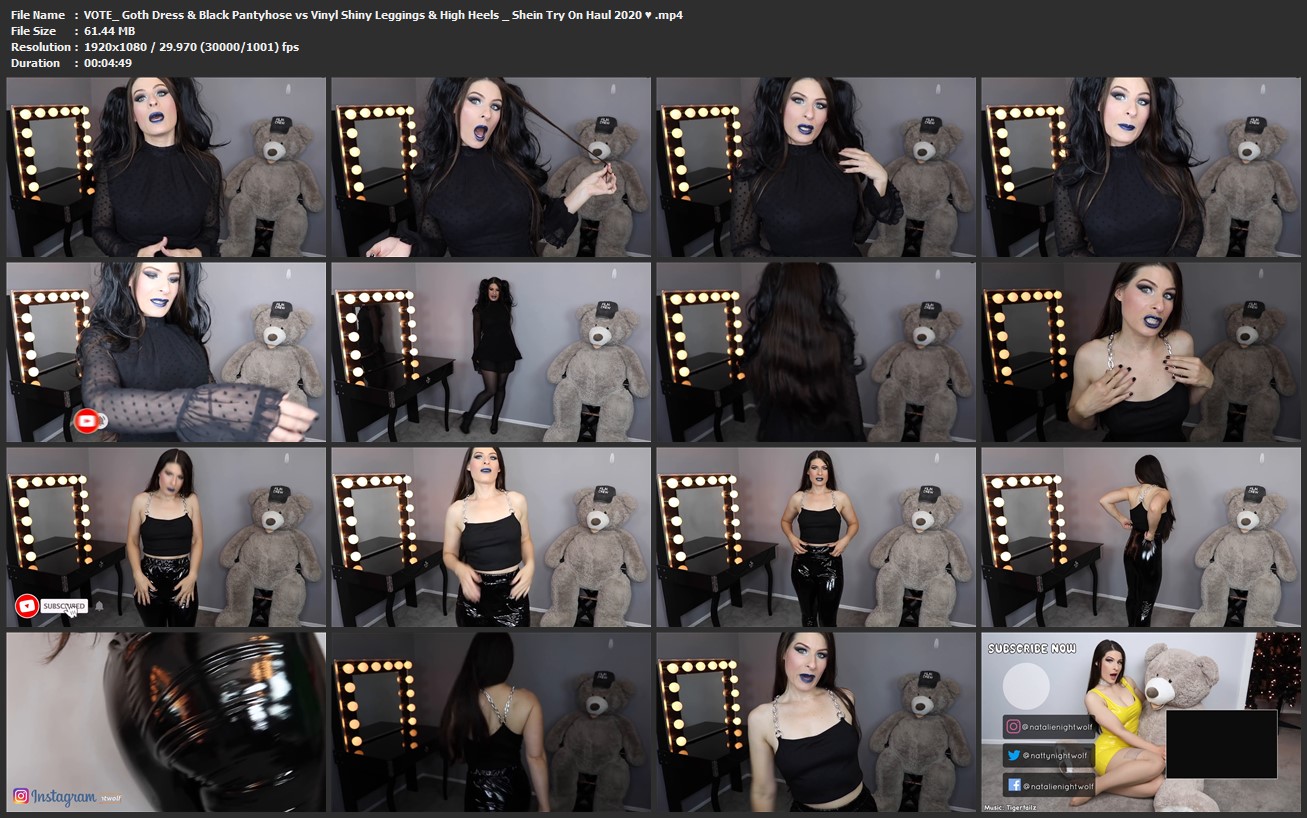Select the thumbnail showing hair from behind
1307x818 pixels.
click(x=816, y=352)
